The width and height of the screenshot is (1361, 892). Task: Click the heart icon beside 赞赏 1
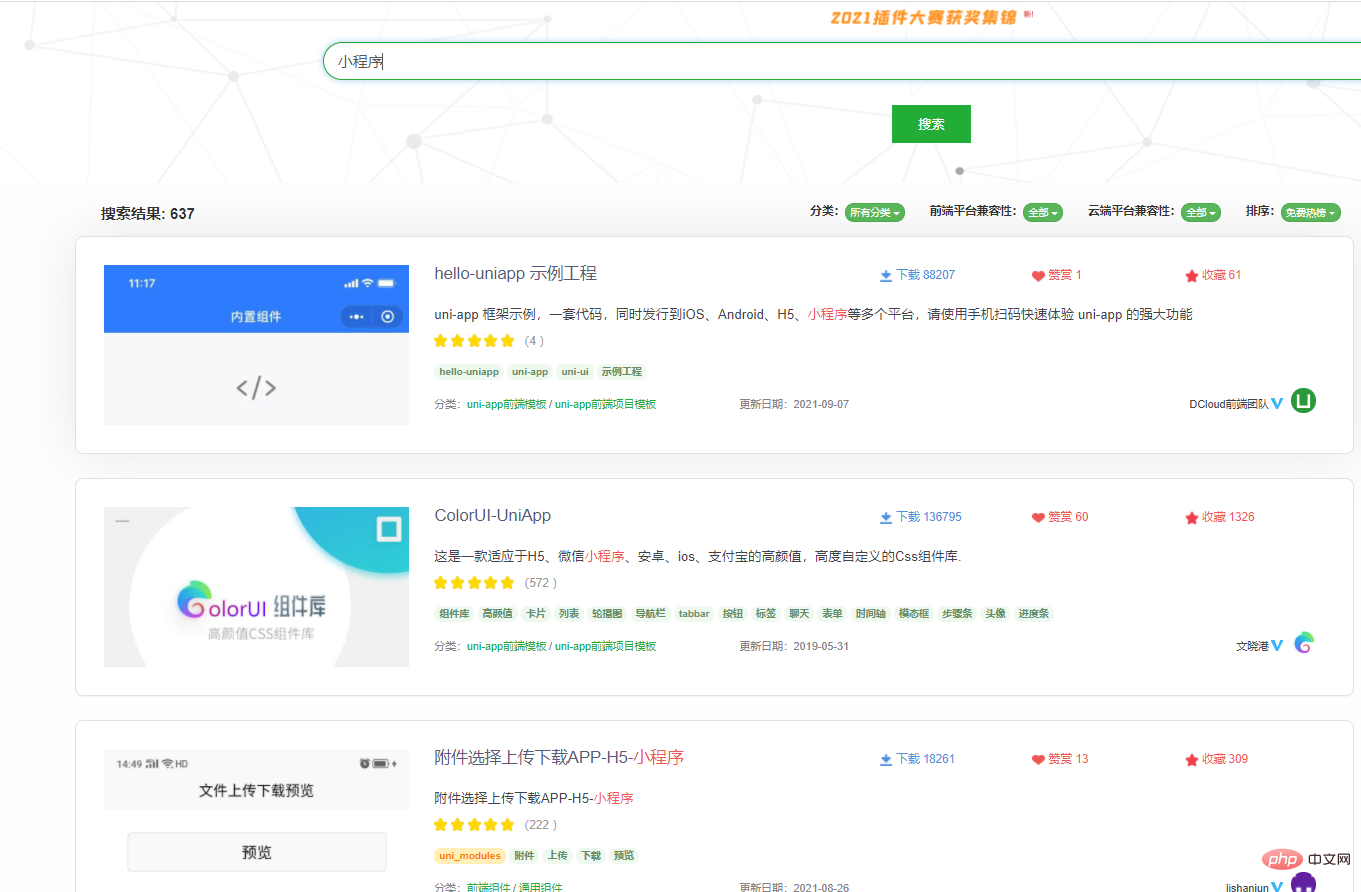click(x=1038, y=276)
